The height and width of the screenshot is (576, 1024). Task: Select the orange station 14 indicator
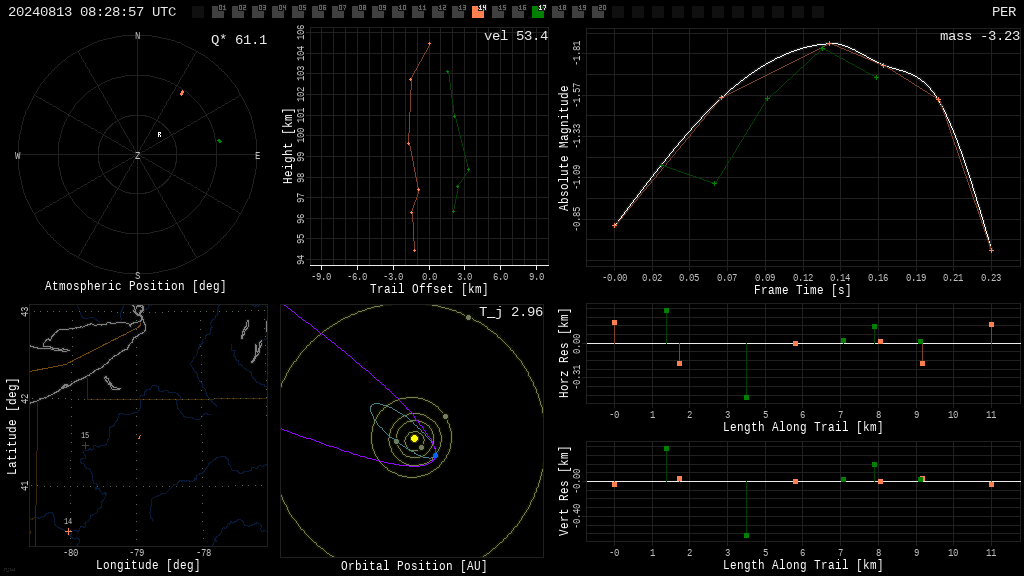tap(478, 12)
